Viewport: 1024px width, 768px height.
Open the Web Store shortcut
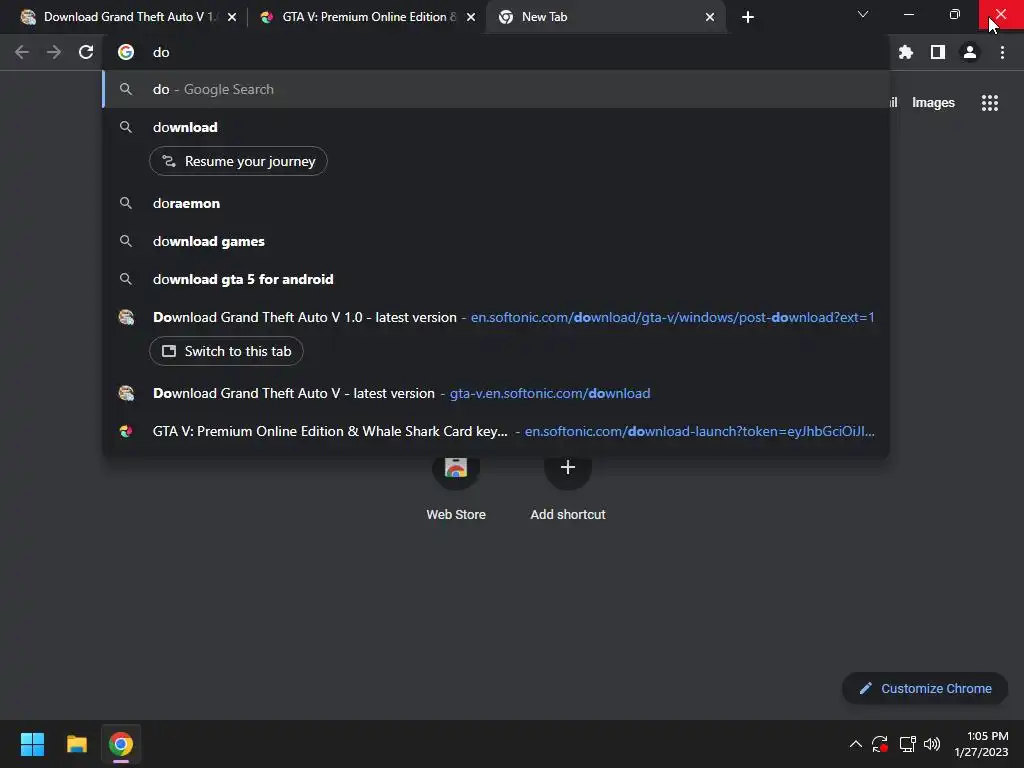point(456,487)
